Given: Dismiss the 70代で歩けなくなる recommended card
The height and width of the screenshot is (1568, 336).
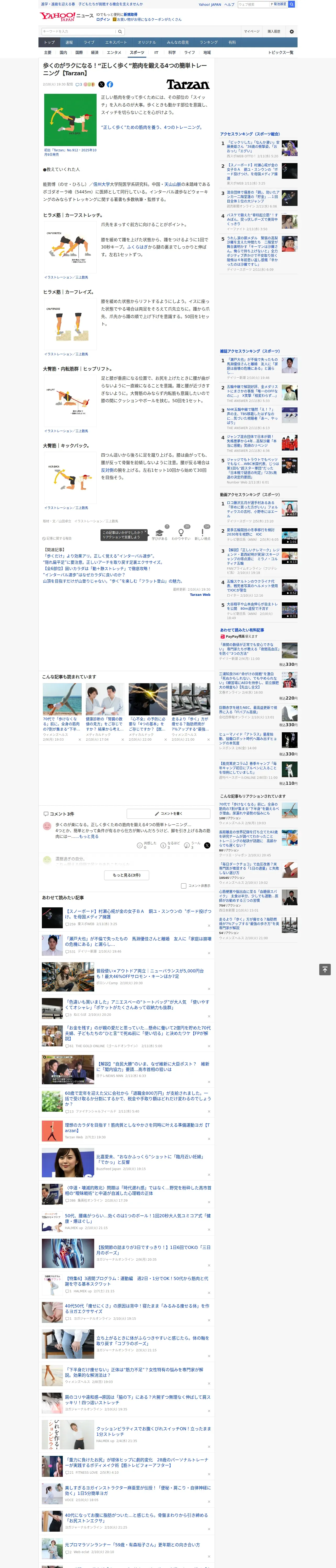Looking at the screenshot, I should click(79, 740).
